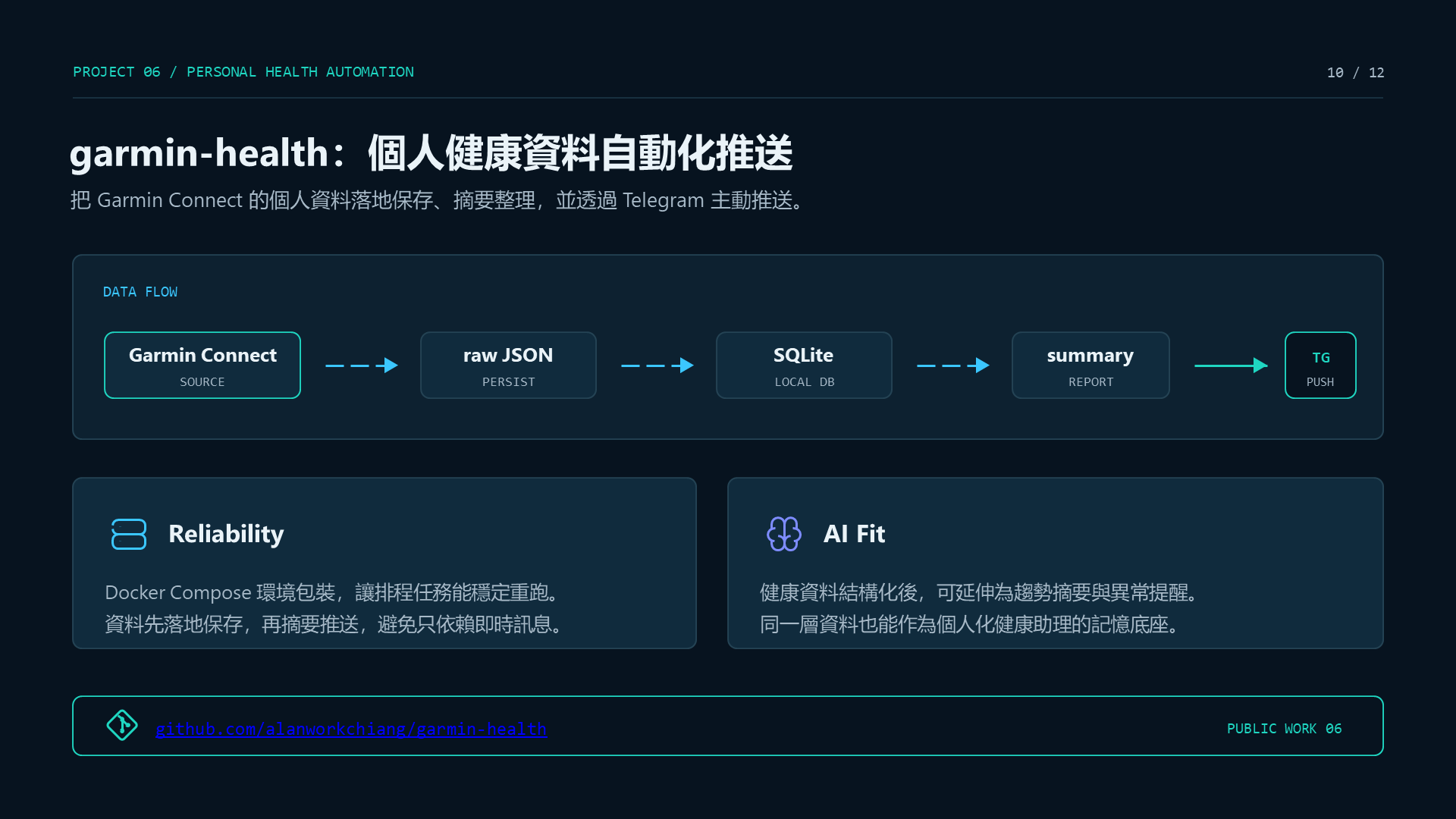This screenshot has height=819, width=1456.
Task: Select the Garmin Connect SOURCE box
Action: 202,366
